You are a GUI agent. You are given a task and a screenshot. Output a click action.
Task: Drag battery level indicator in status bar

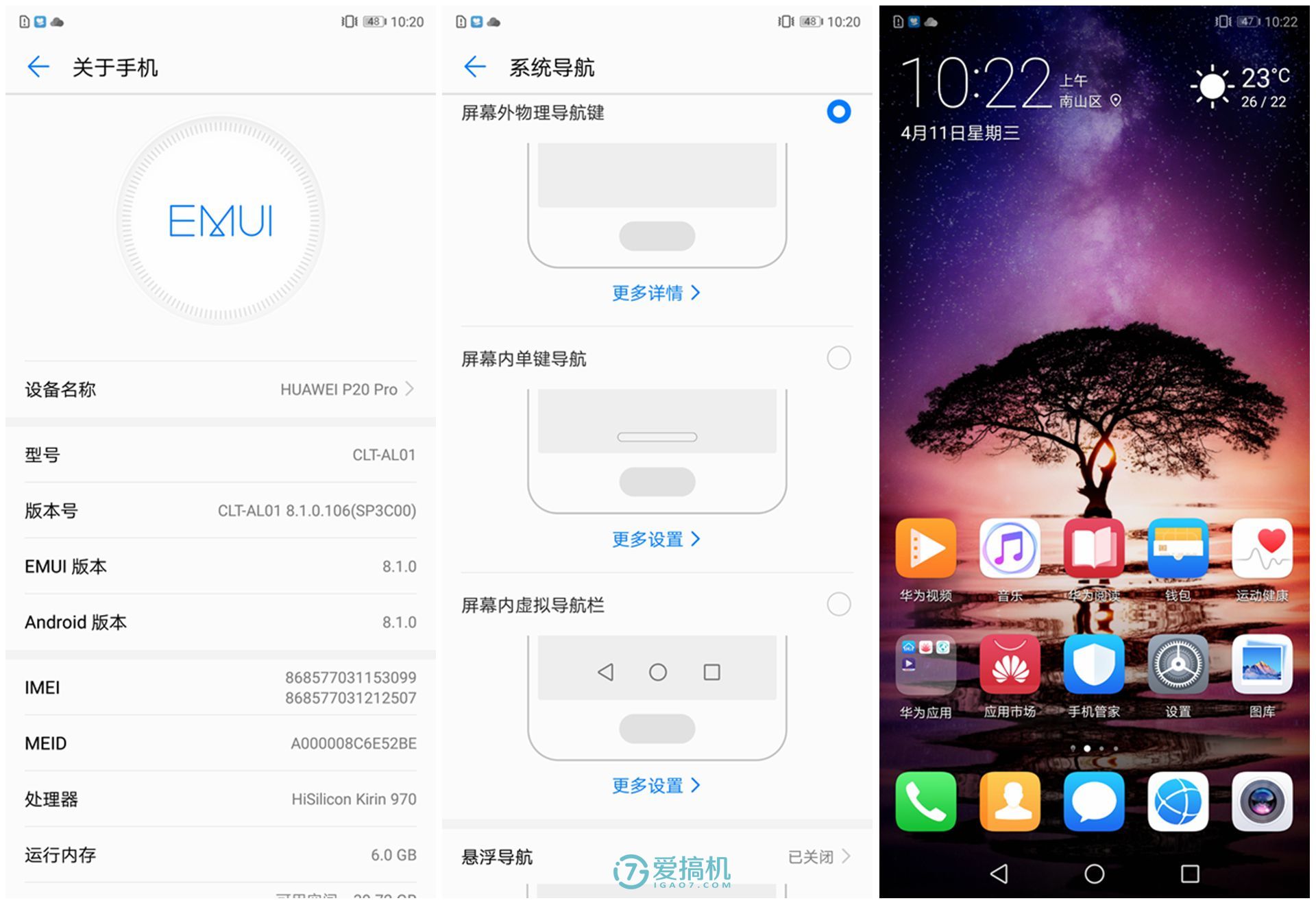tap(384, 15)
